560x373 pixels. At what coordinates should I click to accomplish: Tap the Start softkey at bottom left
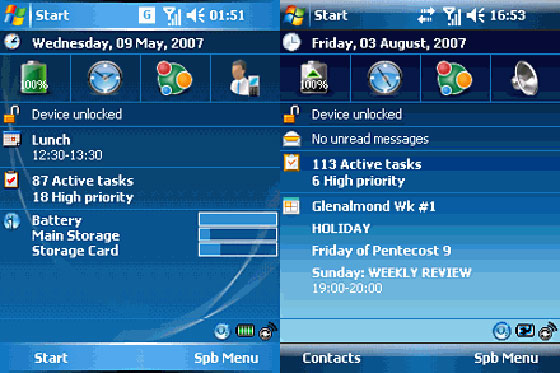coord(51,358)
